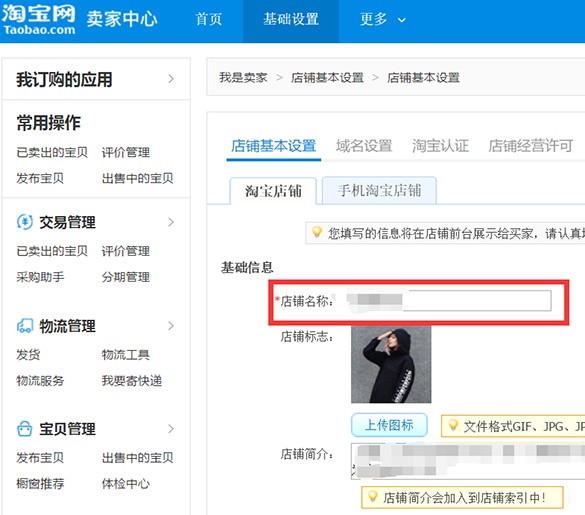Open 首页 in the top navigation
The height and width of the screenshot is (515, 585).
(209, 19)
